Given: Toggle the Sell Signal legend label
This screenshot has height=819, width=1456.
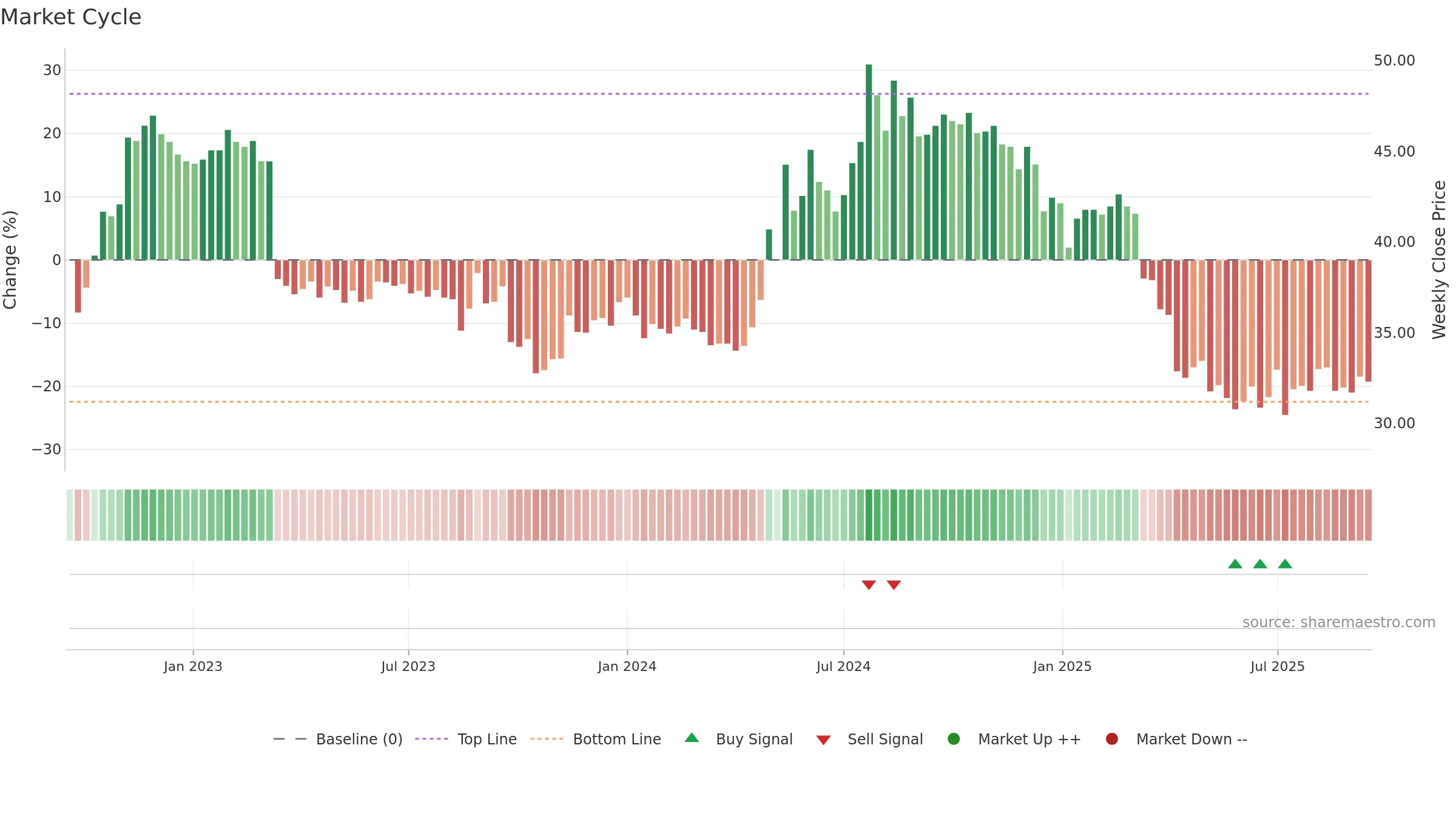Looking at the screenshot, I should click(x=885, y=739).
